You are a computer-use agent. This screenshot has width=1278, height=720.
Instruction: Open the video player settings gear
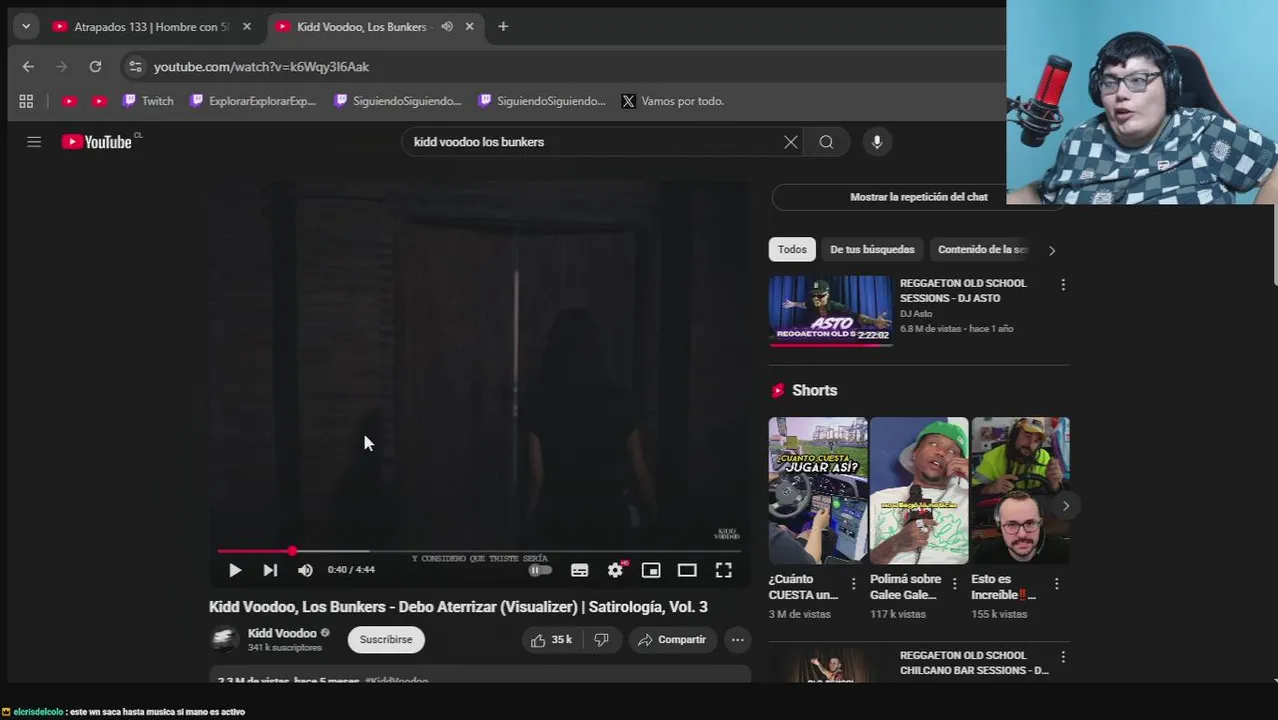[x=615, y=570]
